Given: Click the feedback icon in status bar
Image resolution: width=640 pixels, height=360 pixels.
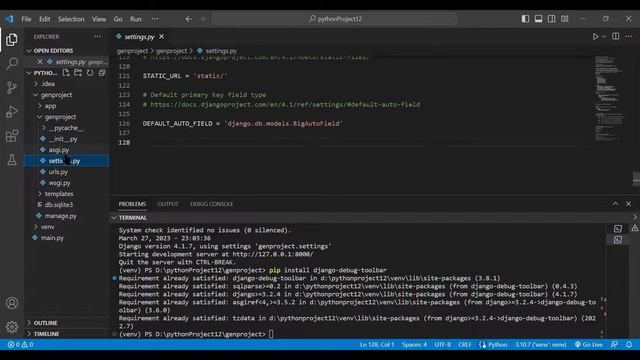Looking at the screenshot, I should tap(614, 344).
